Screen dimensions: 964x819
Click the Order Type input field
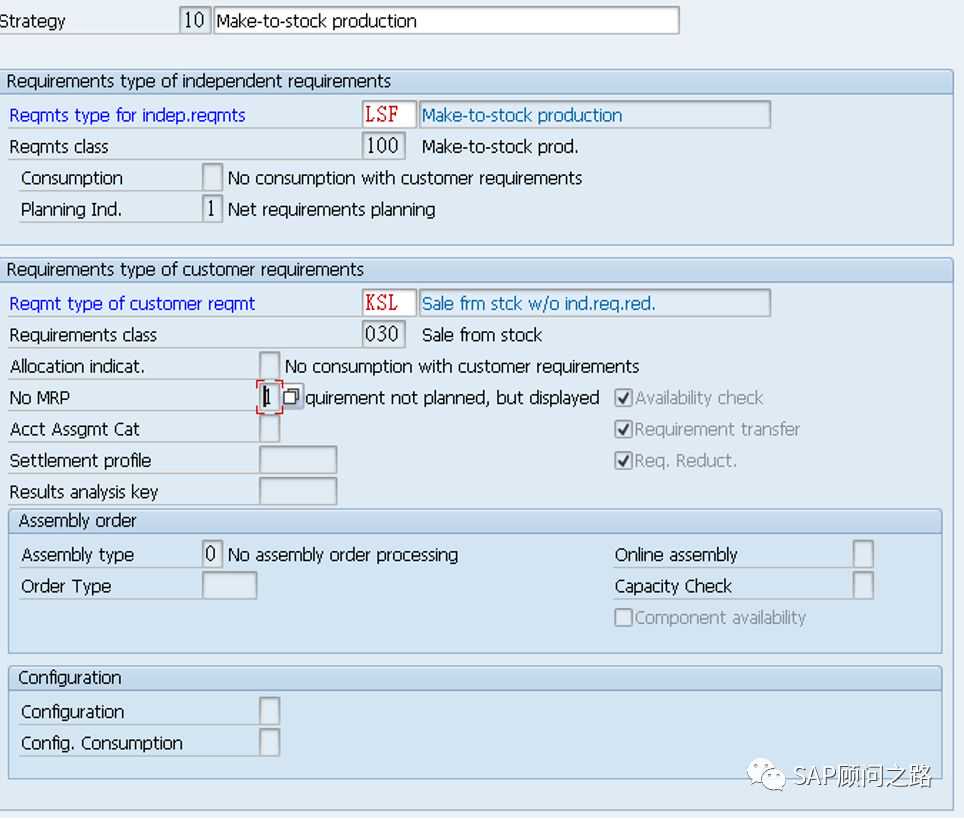(229, 586)
